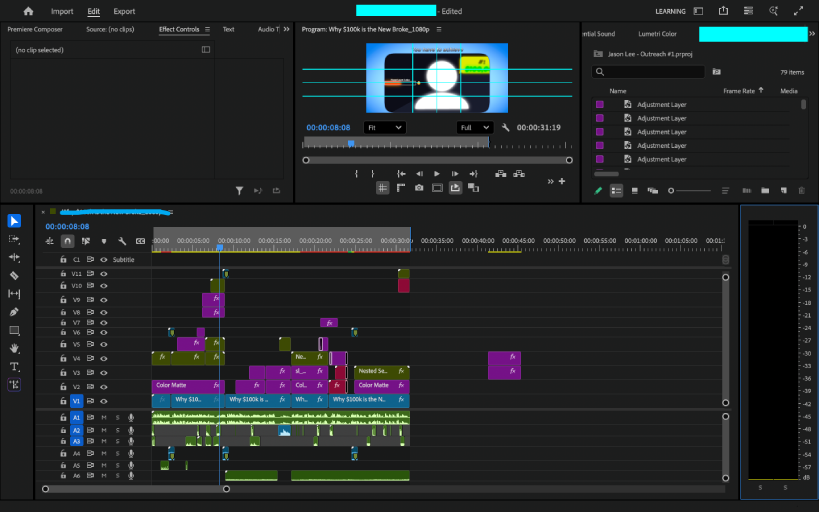This screenshot has height=512, width=819.
Task: Click the Comparison View button
Action: tap(473, 188)
